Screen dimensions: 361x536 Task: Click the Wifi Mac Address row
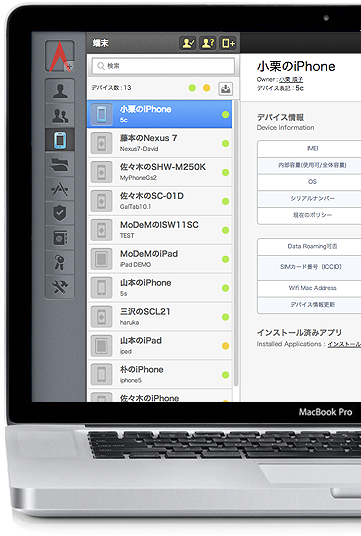pos(309,288)
